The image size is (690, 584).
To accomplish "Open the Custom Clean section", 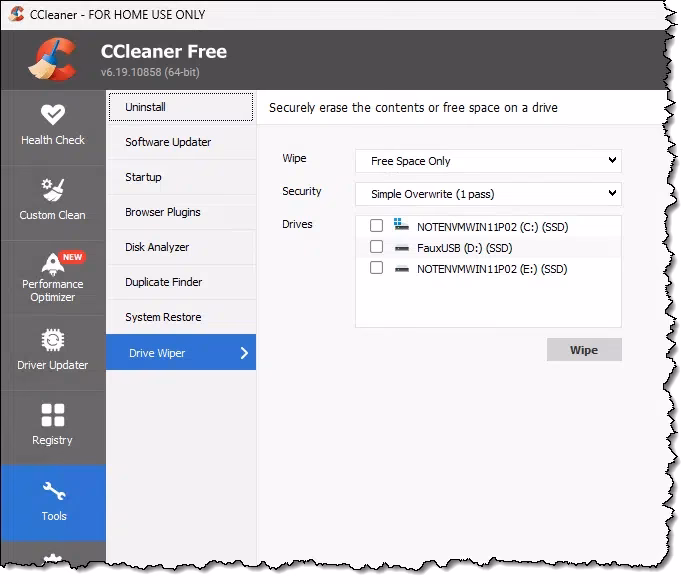I will pyautogui.click(x=53, y=202).
